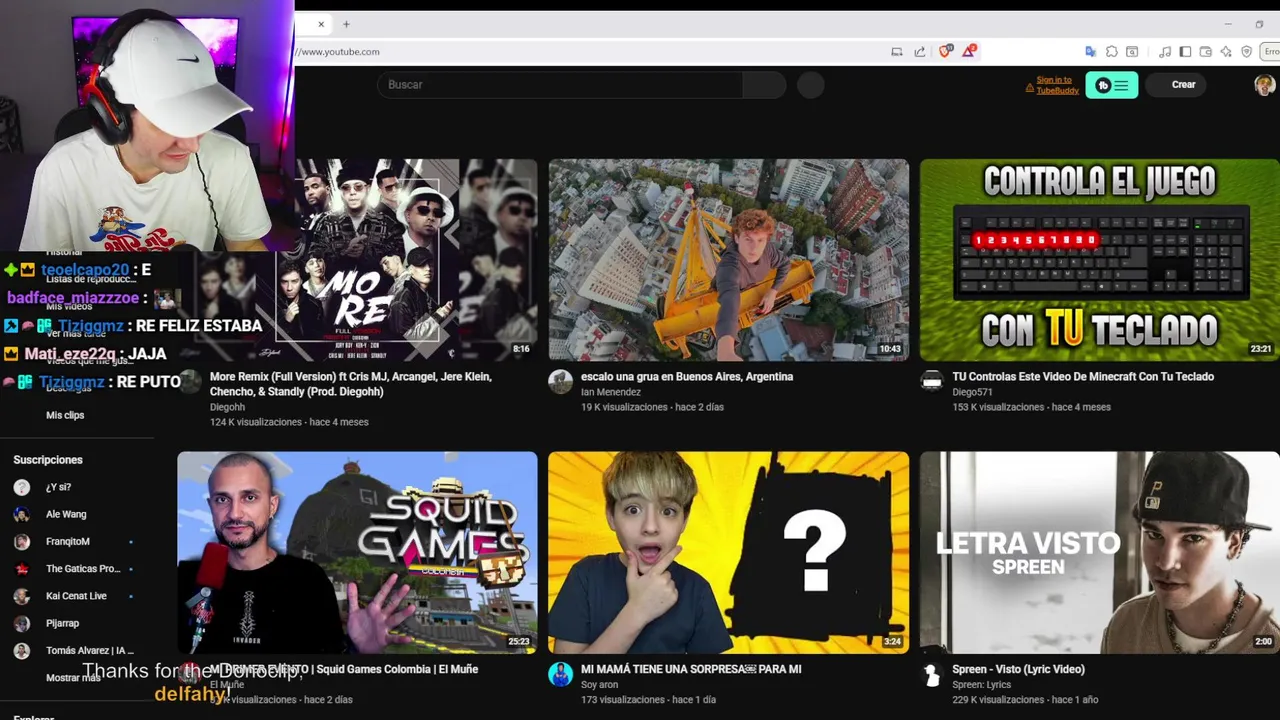This screenshot has width=1280, height=720.
Task: Click chat username Mati_eze22q
Action: point(70,354)
